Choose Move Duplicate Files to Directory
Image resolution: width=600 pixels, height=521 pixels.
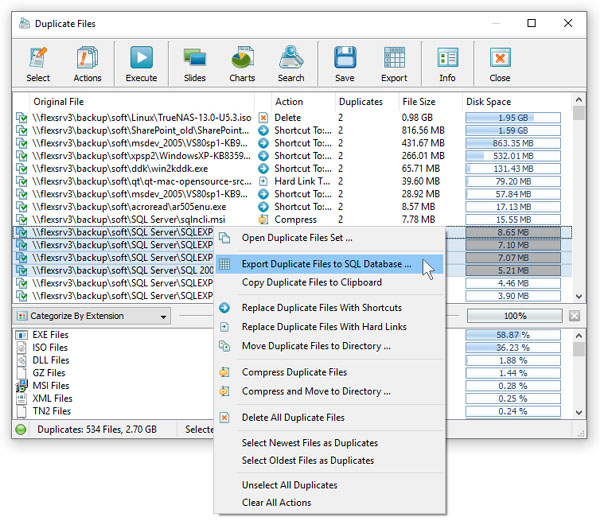point(329,346)
